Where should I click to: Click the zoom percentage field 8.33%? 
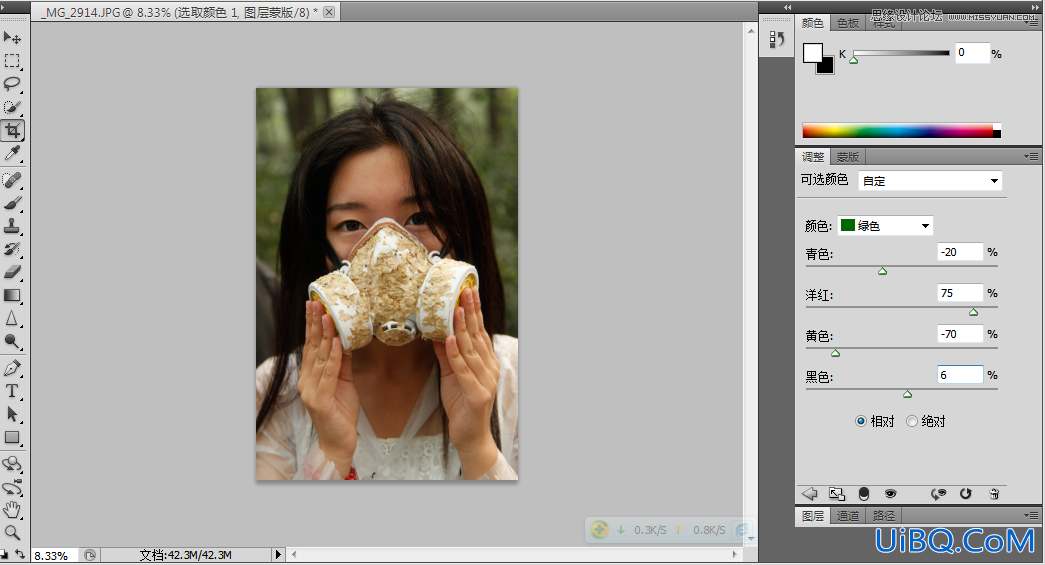(54, 555)
